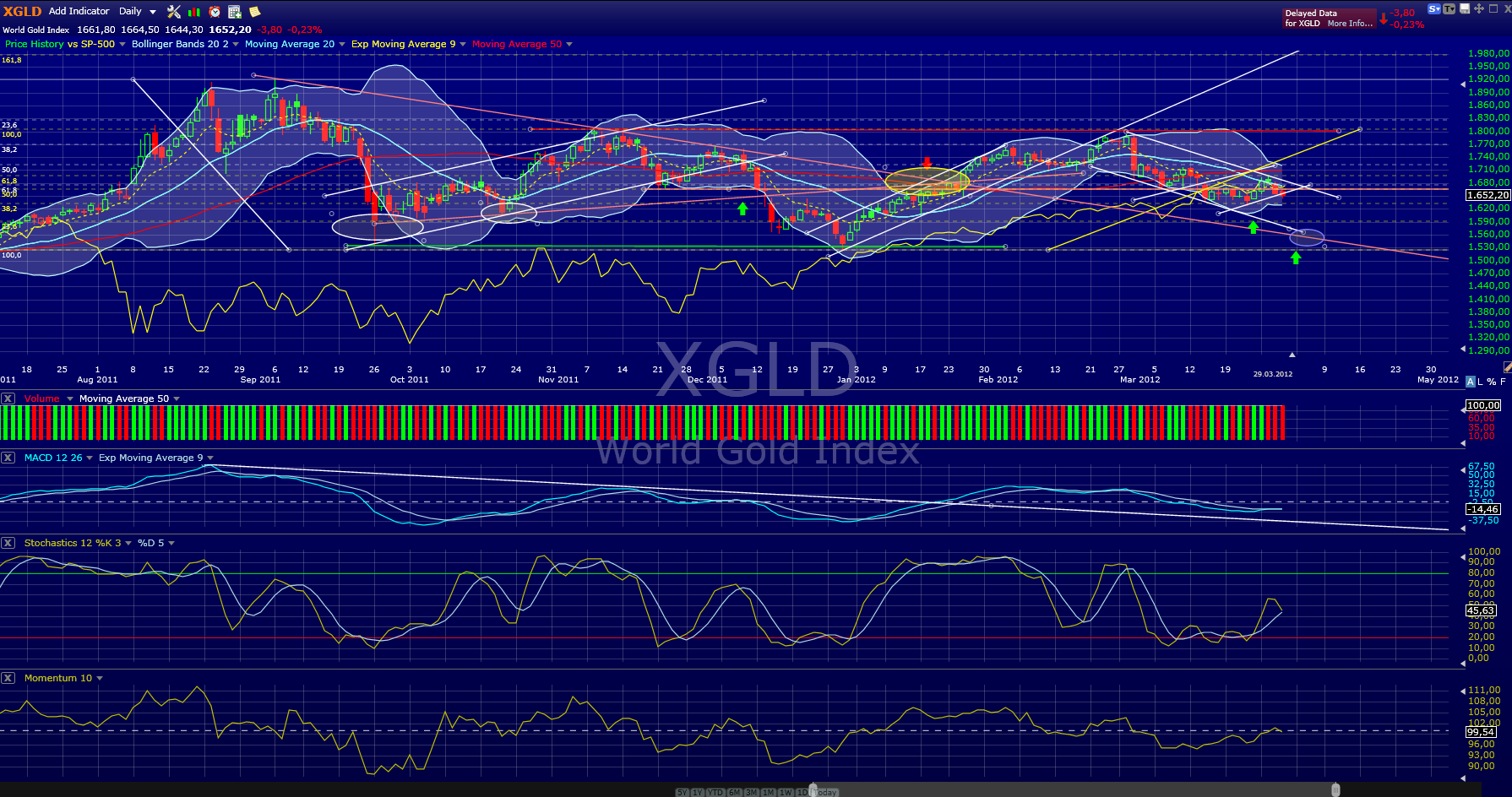The width and height of the screenshot is (1512, 797).
Task: Select the 1M time range
Action: coord(769,792)
